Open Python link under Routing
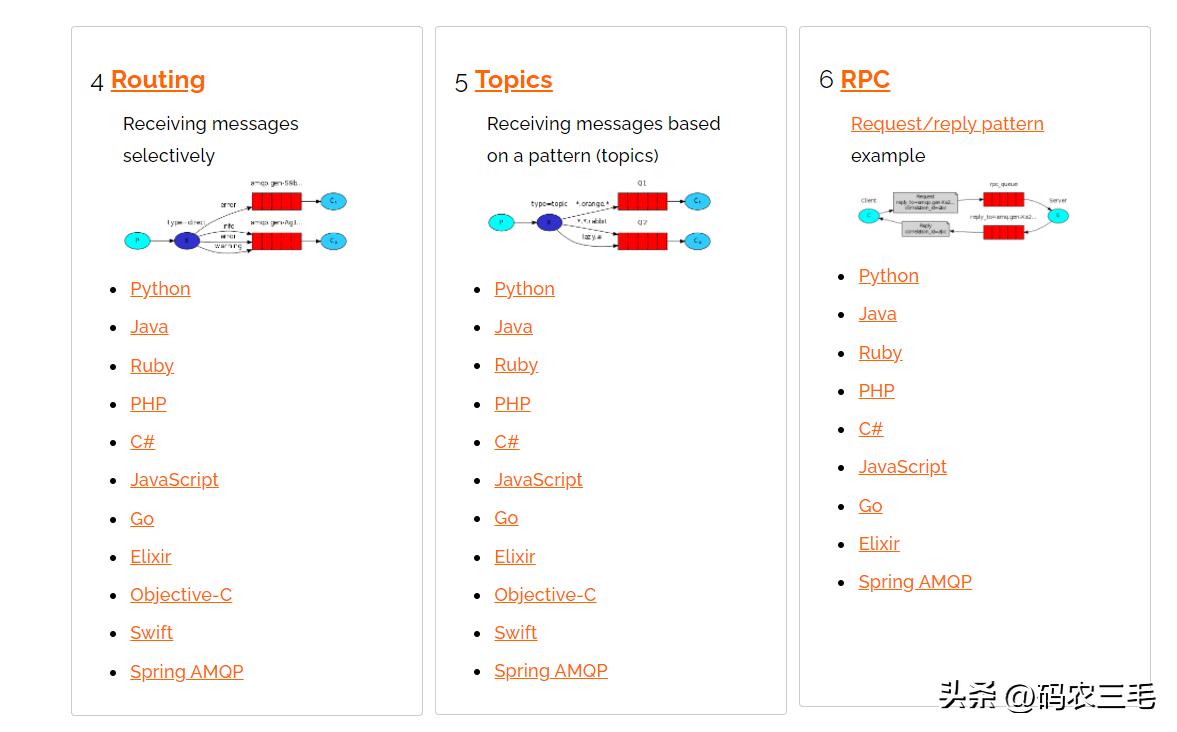This screenshot has width=1177, height=732. point(160,289)
